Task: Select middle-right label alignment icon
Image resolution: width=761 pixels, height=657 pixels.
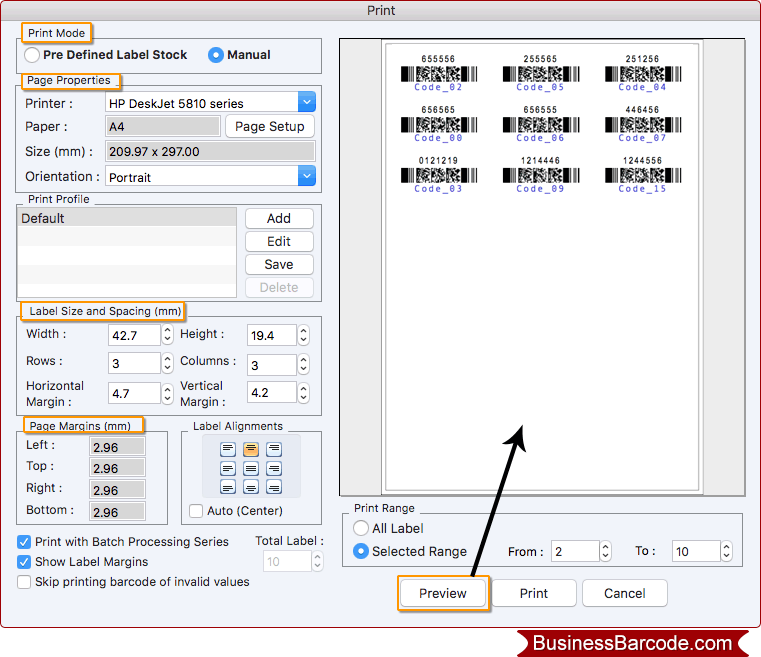Action: (x=274, y=468)
